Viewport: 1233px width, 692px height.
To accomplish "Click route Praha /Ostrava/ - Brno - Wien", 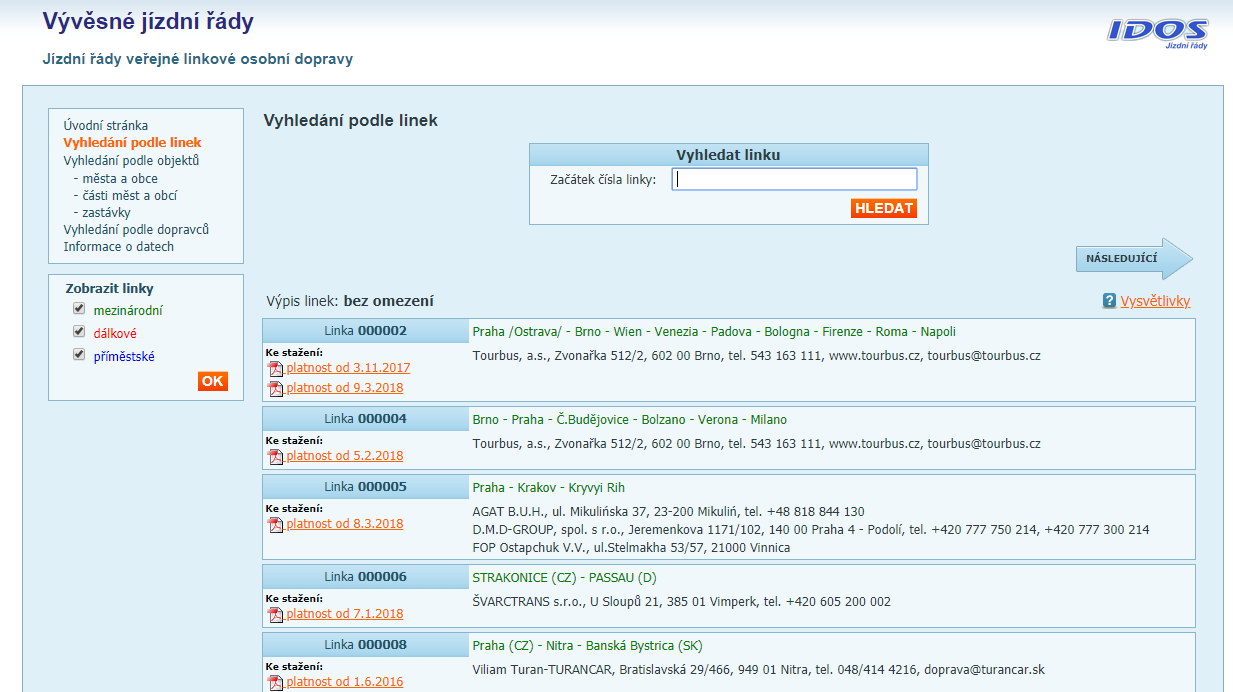I will click(714, 332).
